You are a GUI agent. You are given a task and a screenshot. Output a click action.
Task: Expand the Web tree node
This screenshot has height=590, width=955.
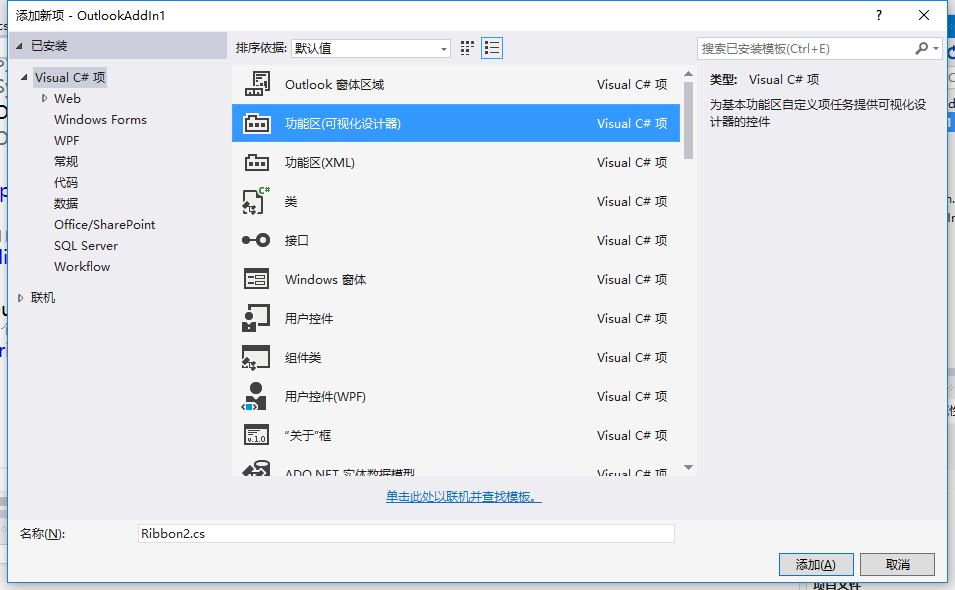[44, 98]
